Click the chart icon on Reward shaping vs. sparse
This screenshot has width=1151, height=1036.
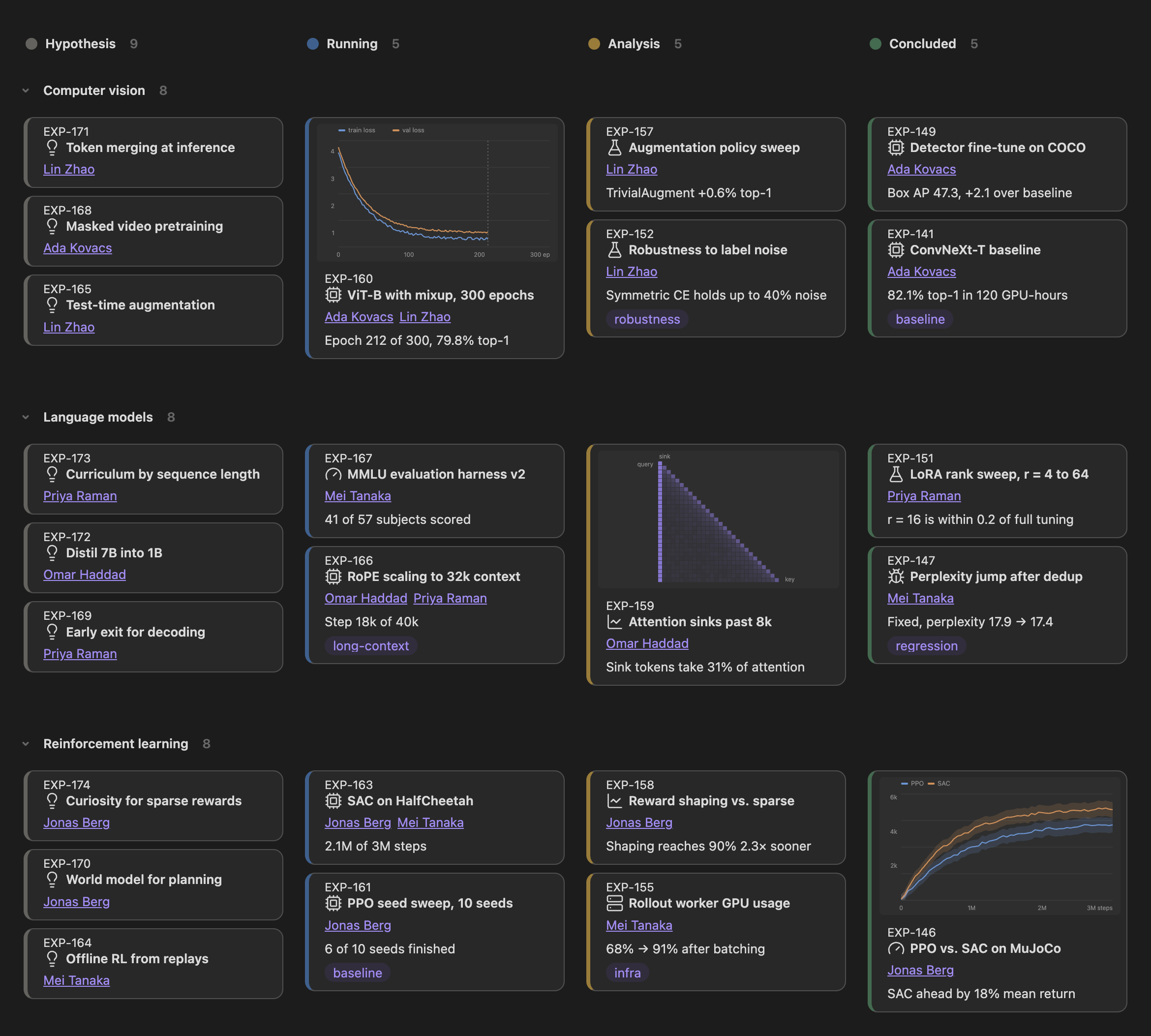pyautogui.click(x=614, y=801)
